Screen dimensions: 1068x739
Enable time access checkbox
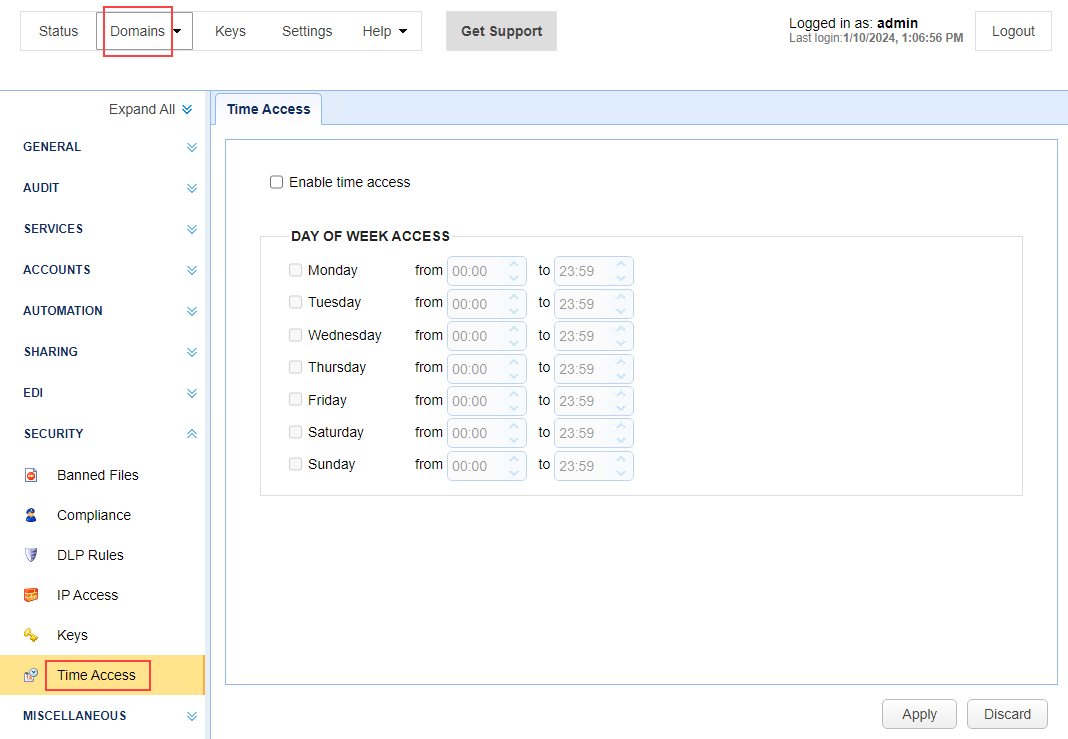277,182
